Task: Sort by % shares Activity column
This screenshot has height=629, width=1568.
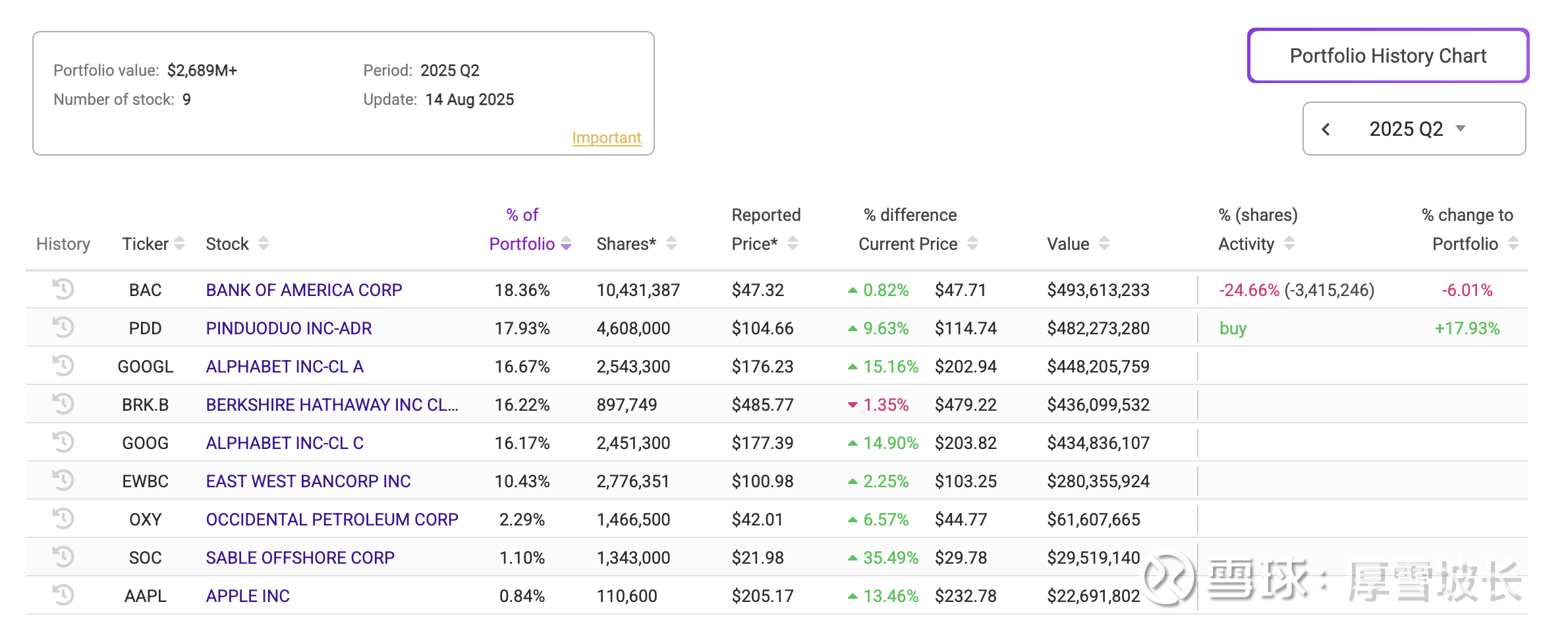Action: [x=1289, y=244]
